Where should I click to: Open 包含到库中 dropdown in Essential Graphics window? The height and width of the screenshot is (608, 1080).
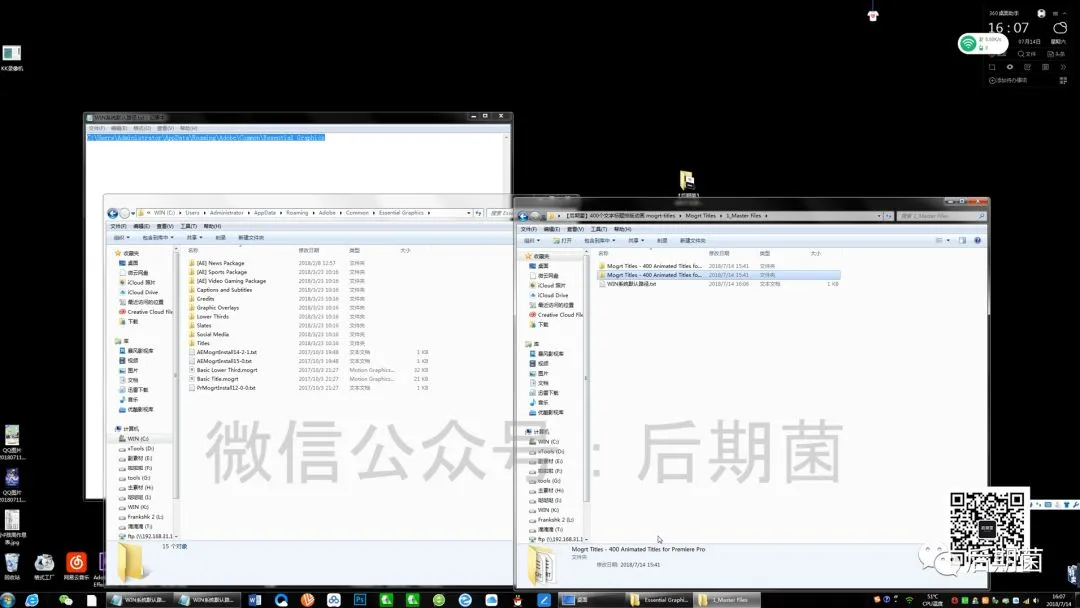tap(158, 238)
